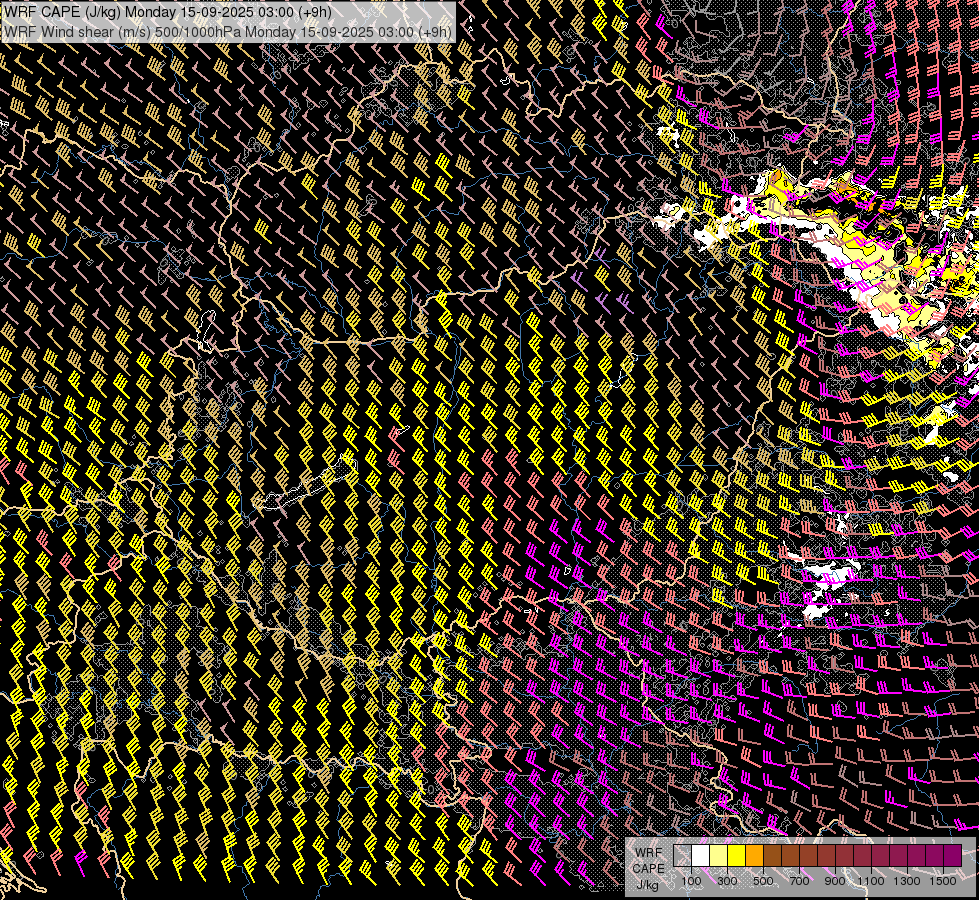979x900 pixels.
Task: Click the legend value 500
Action: tap(763, 881)
